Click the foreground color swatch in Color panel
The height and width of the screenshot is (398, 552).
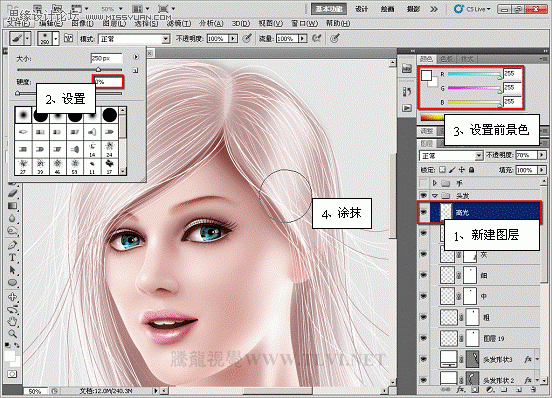427,75
